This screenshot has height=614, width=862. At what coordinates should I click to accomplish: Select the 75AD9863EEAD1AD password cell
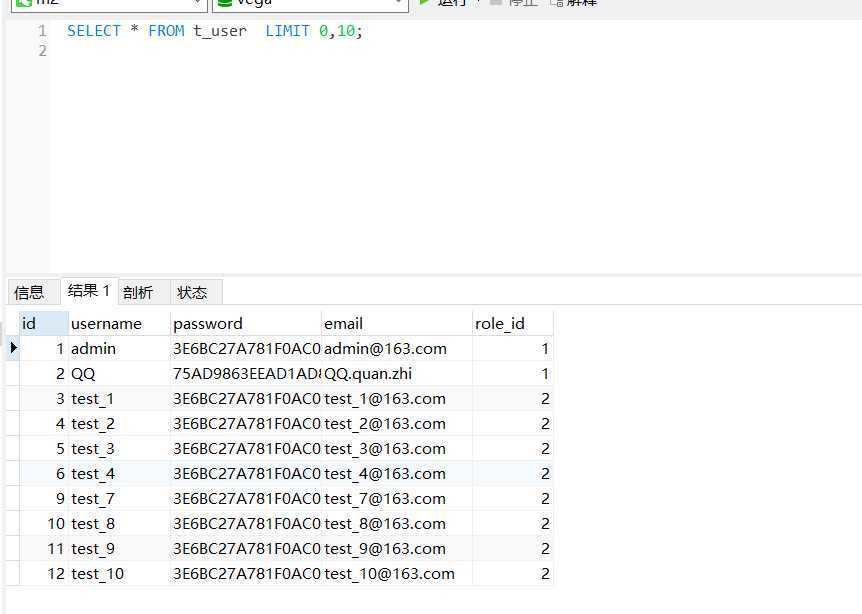click(x=246, y=374)
